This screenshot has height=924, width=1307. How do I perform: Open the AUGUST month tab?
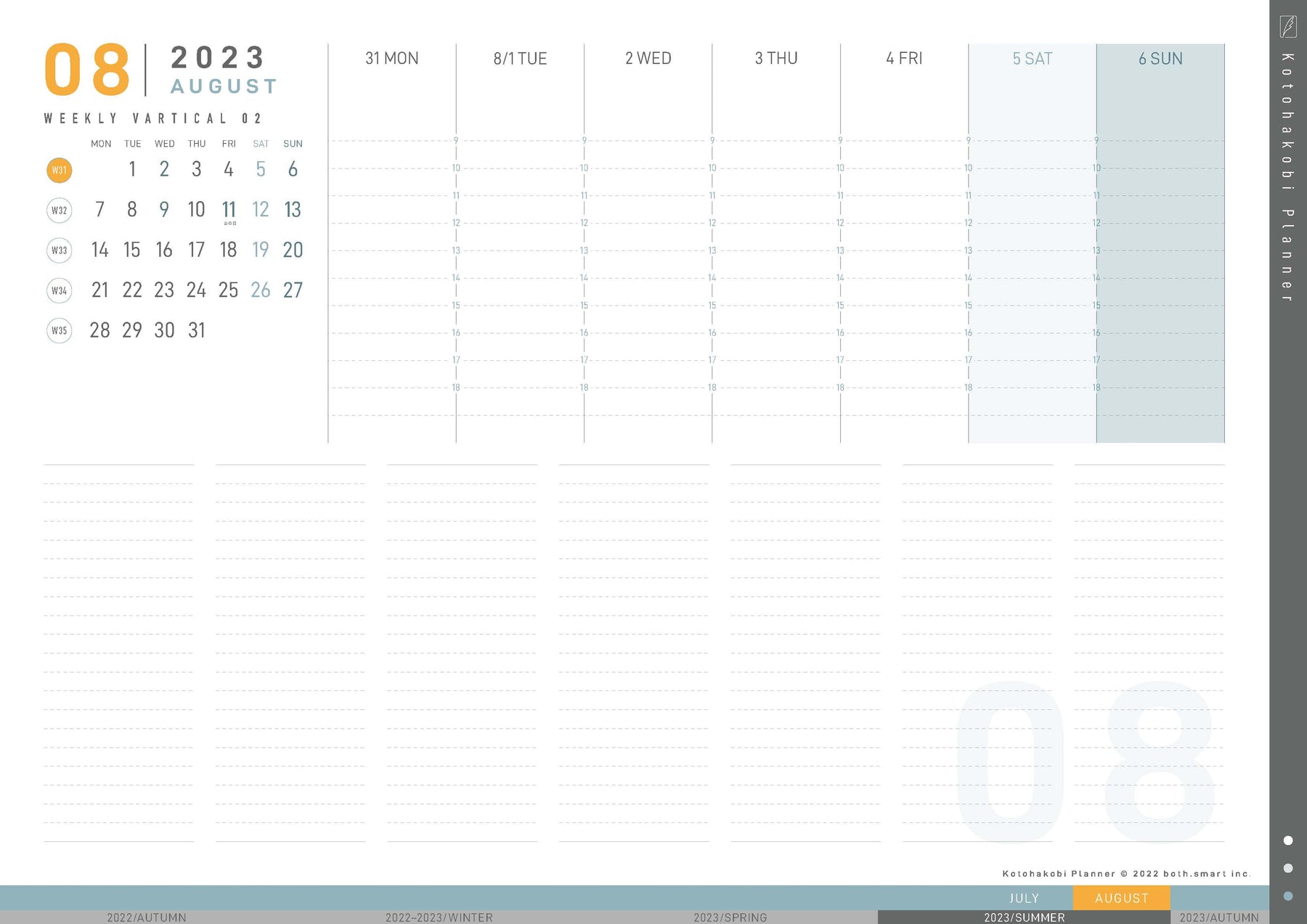pos(1121,898)
